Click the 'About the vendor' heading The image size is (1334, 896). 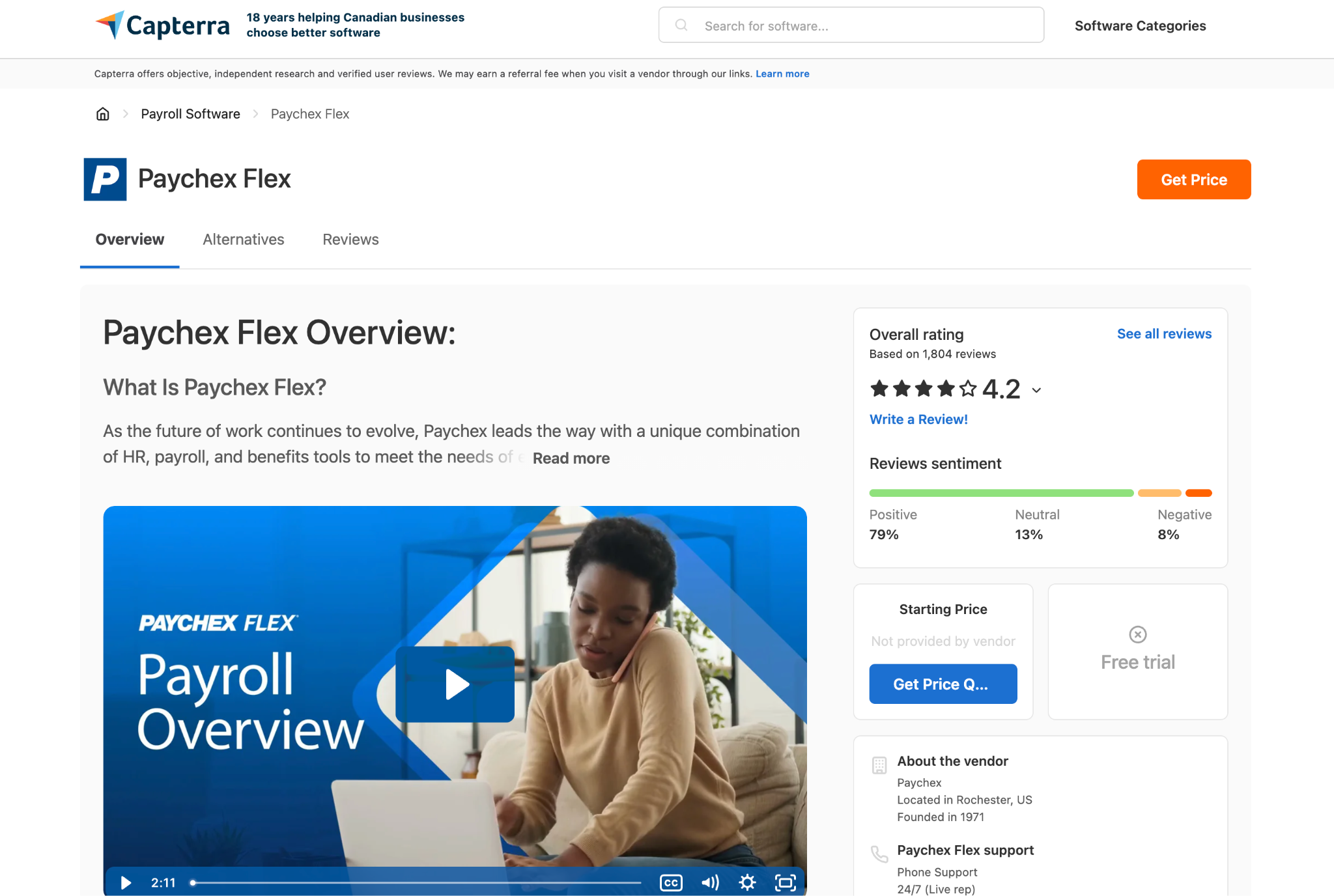[x=952, y=761]
